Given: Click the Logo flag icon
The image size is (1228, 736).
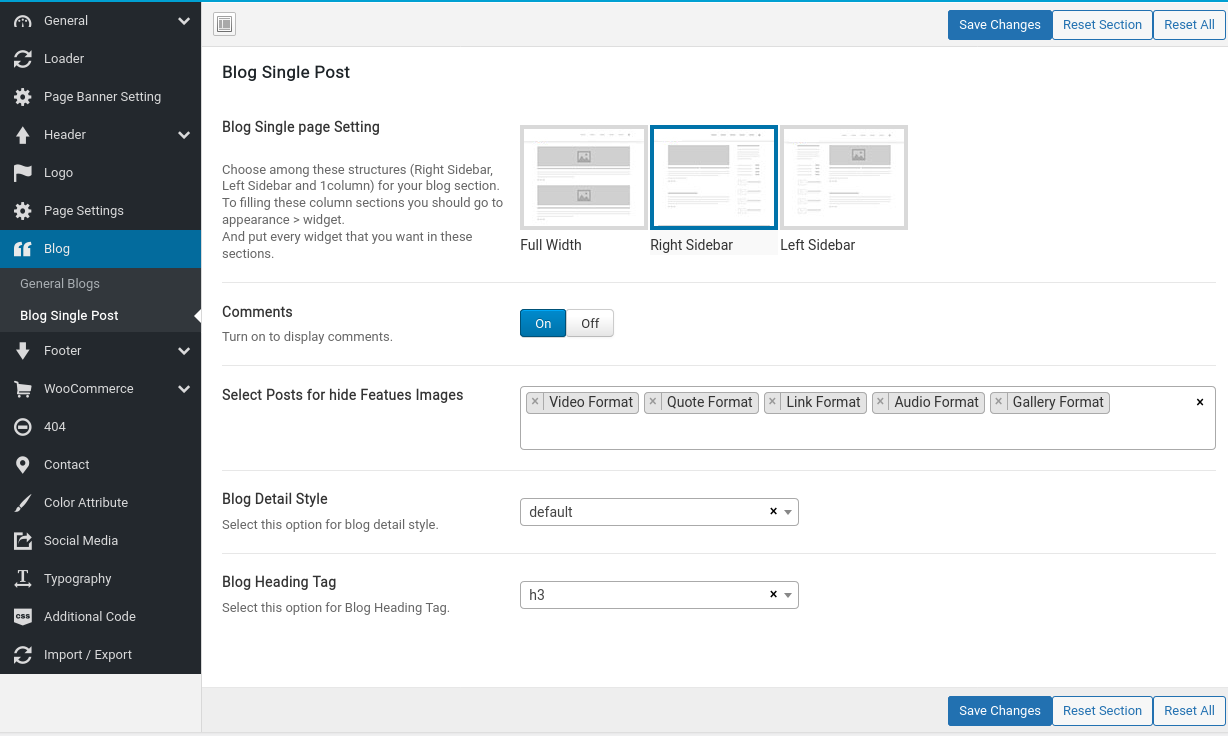Looking at the screenshot, I should 23,173.
